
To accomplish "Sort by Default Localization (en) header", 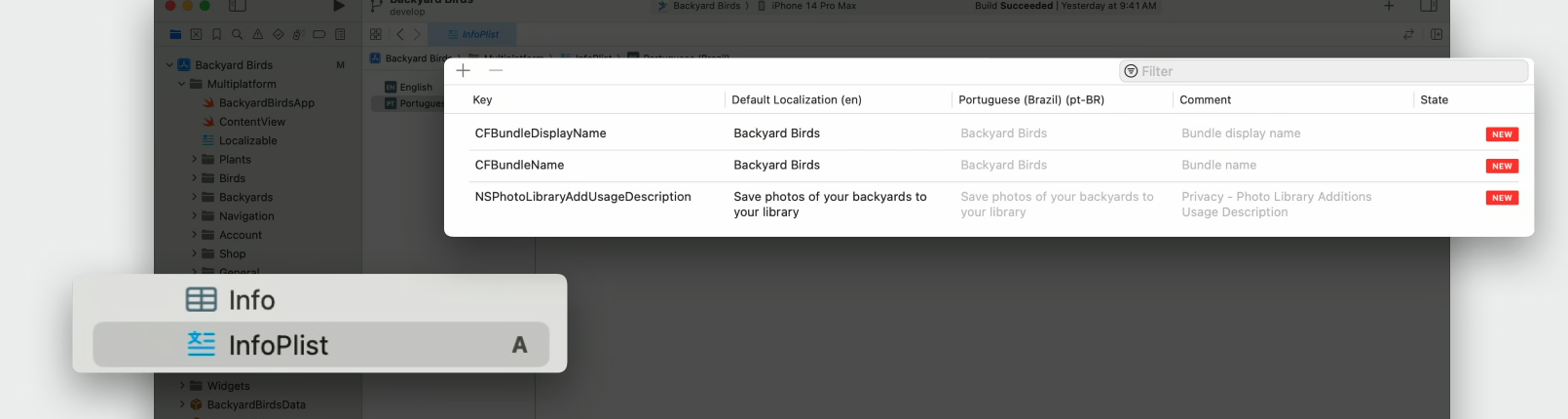I will tap(796, 99).
